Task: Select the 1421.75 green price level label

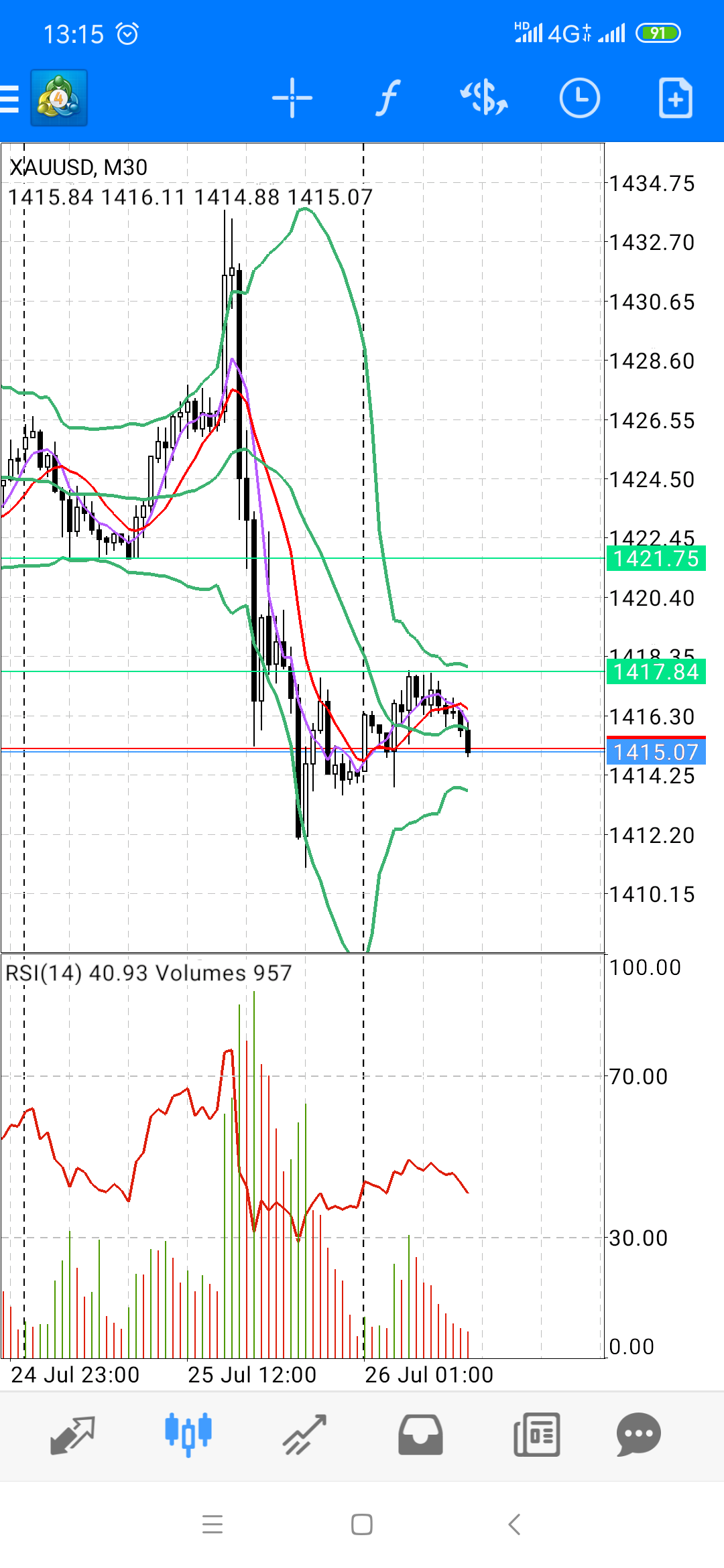Action: point(656,558)
